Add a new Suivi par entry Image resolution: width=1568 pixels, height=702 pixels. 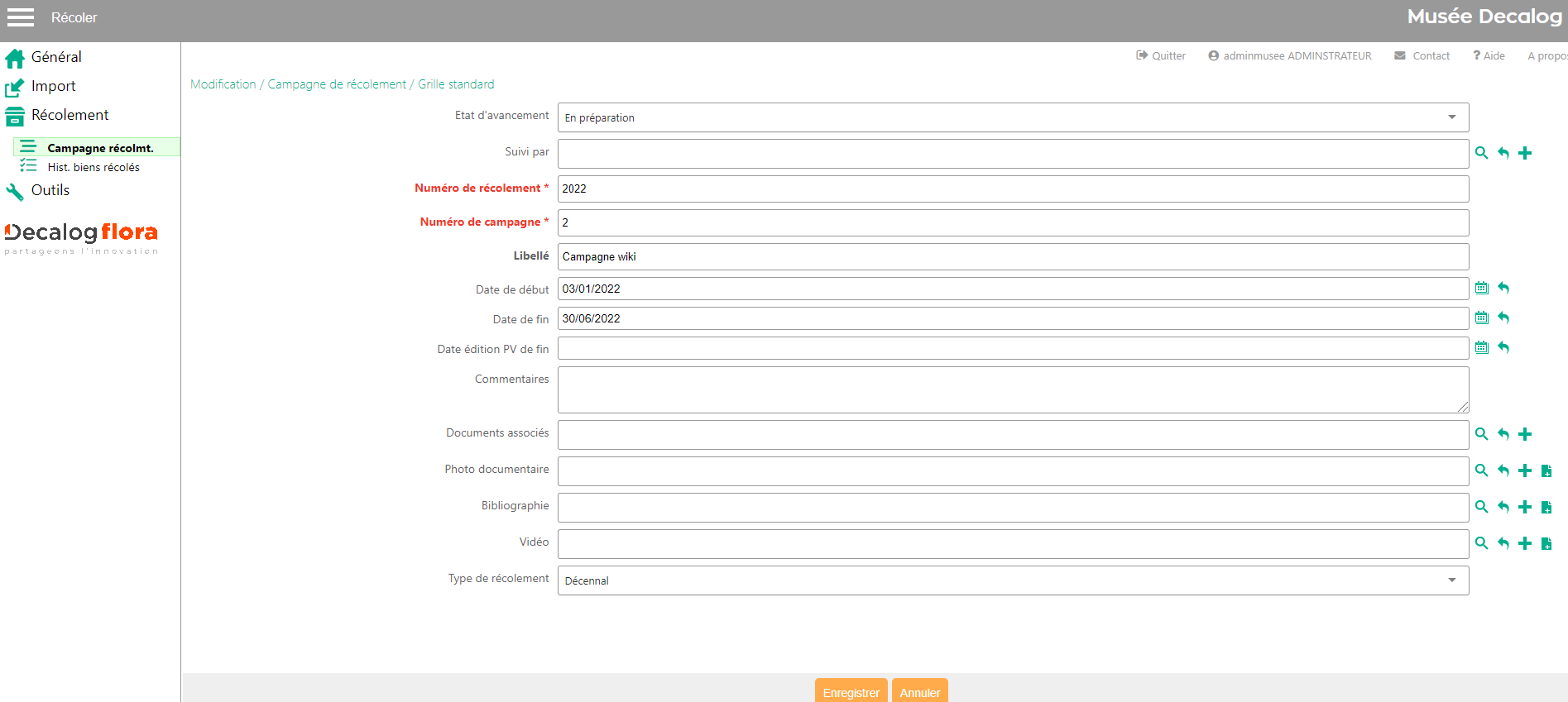1525,153
